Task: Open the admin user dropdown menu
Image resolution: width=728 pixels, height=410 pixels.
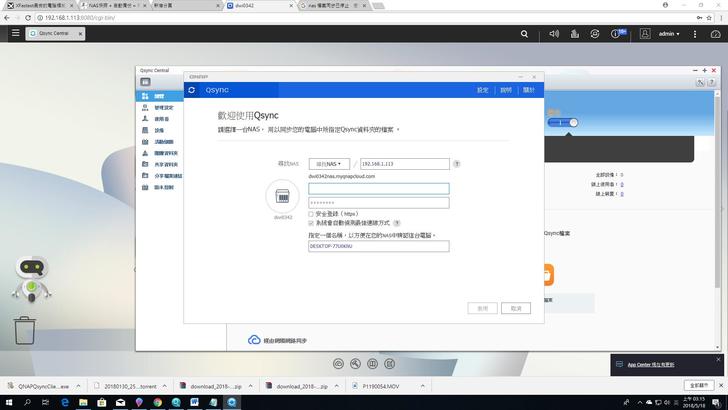Action: click(669, 33)
